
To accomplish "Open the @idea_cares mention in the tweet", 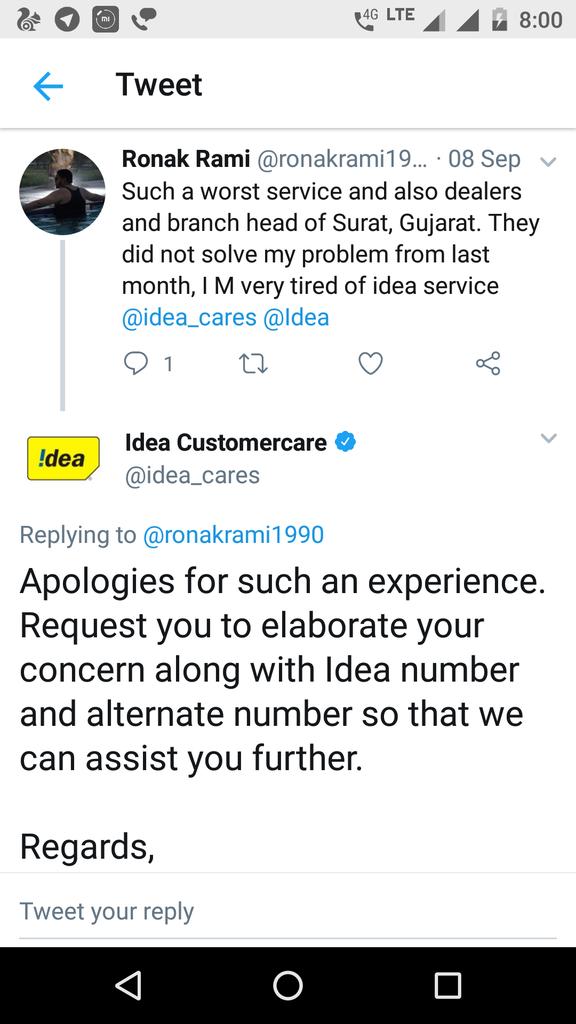I will pos(189,317).
